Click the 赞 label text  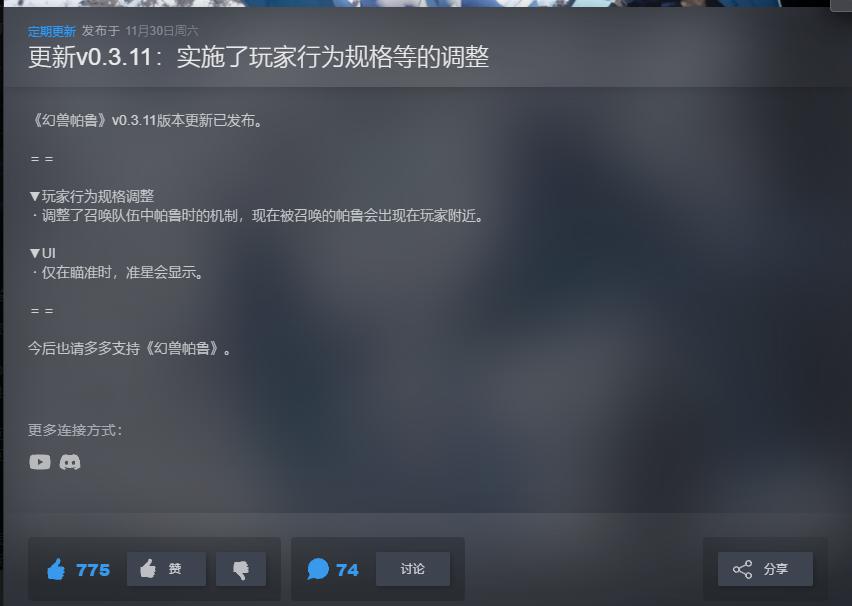(x=174, y=569)
